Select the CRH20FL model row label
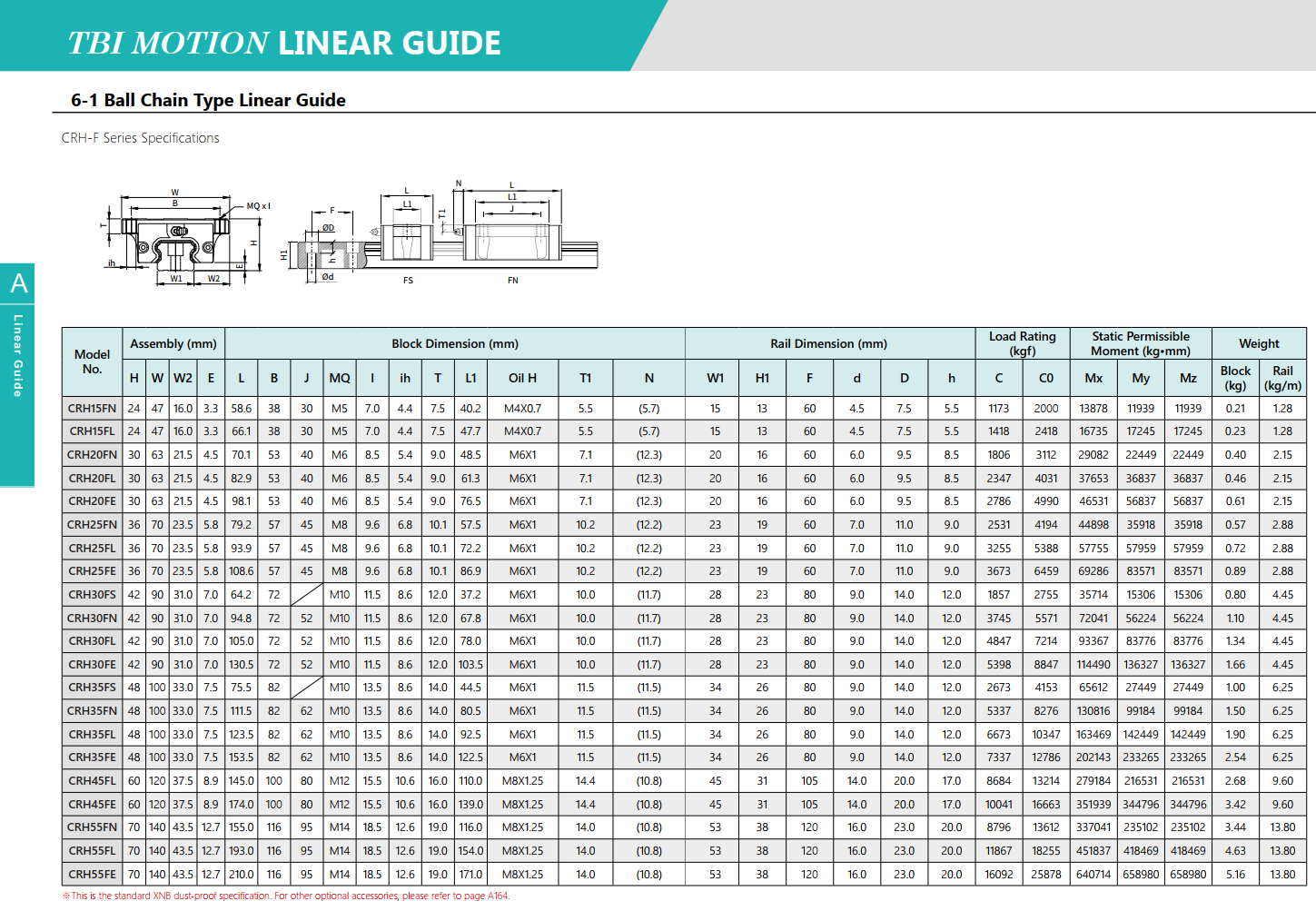Viewport: 1316px width, 921px height. point(92,478)
